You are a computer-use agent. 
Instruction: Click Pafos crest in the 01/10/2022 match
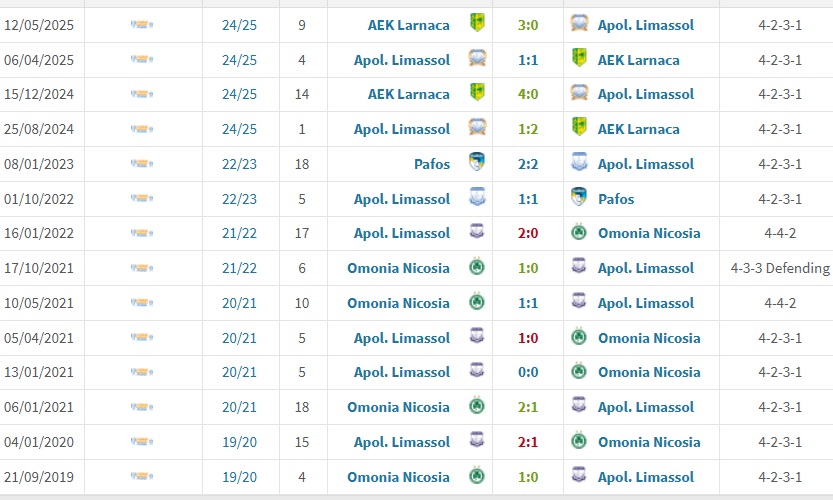coord(578,198)
